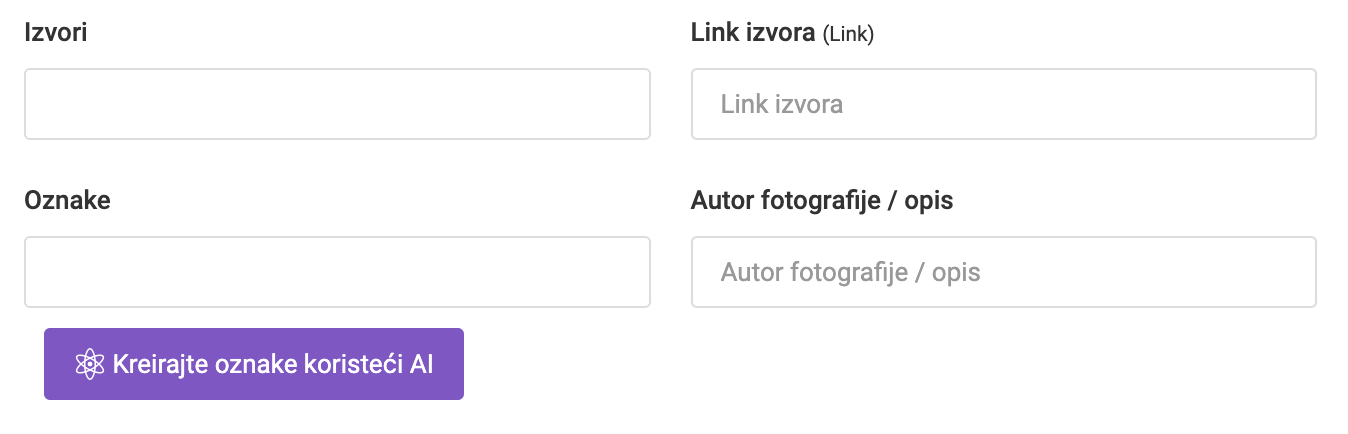Select the Oznake tags input field
Image resolution: width=1348 pixels, height=434 pixels.
pyautogui.click(x=337, y=272)
